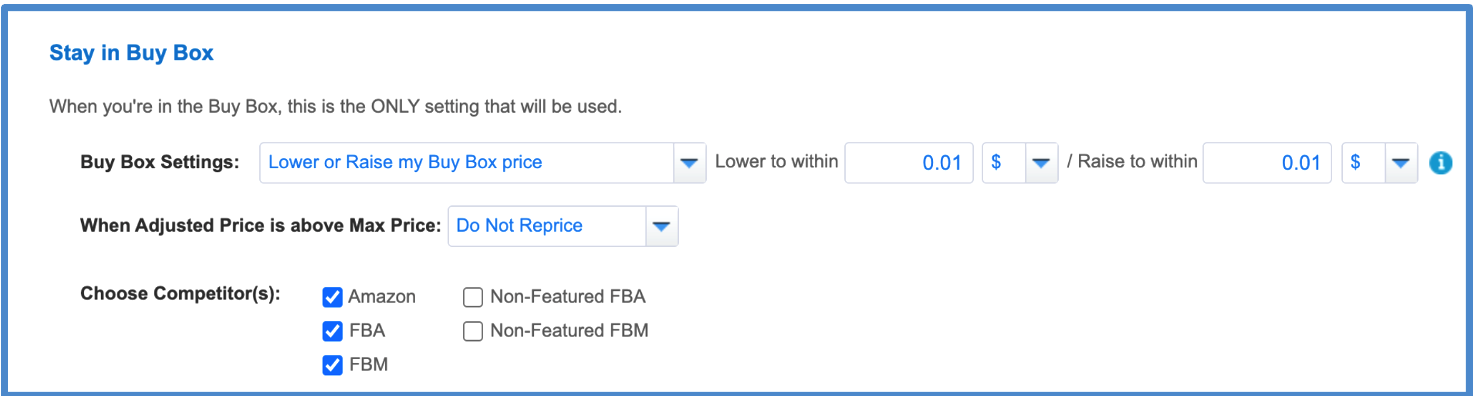
Task: Focus the Lower to within amount field
Action: tap(909, 163)
